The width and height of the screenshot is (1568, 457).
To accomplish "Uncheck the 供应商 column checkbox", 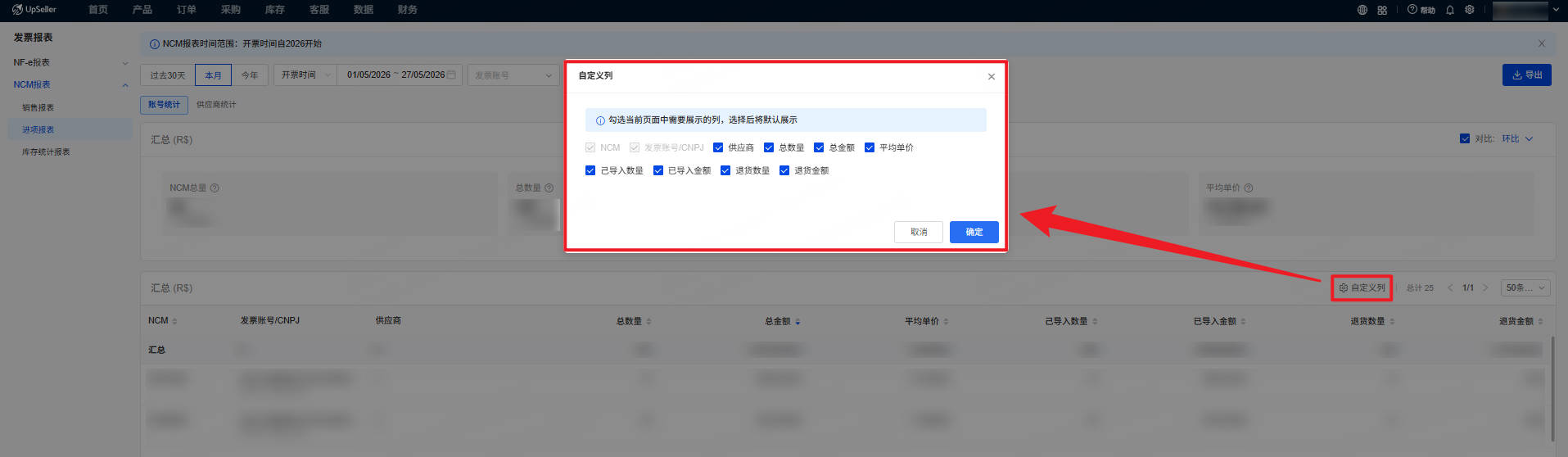I will pos(718,147).
